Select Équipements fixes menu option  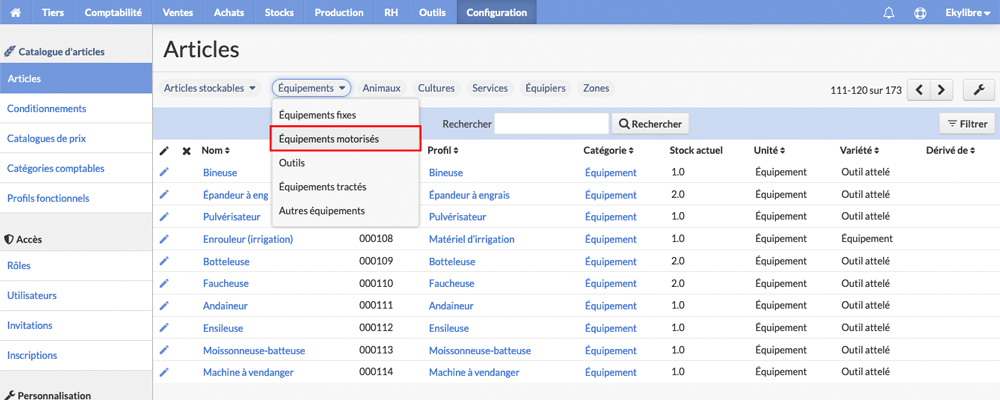coord(345,115)
